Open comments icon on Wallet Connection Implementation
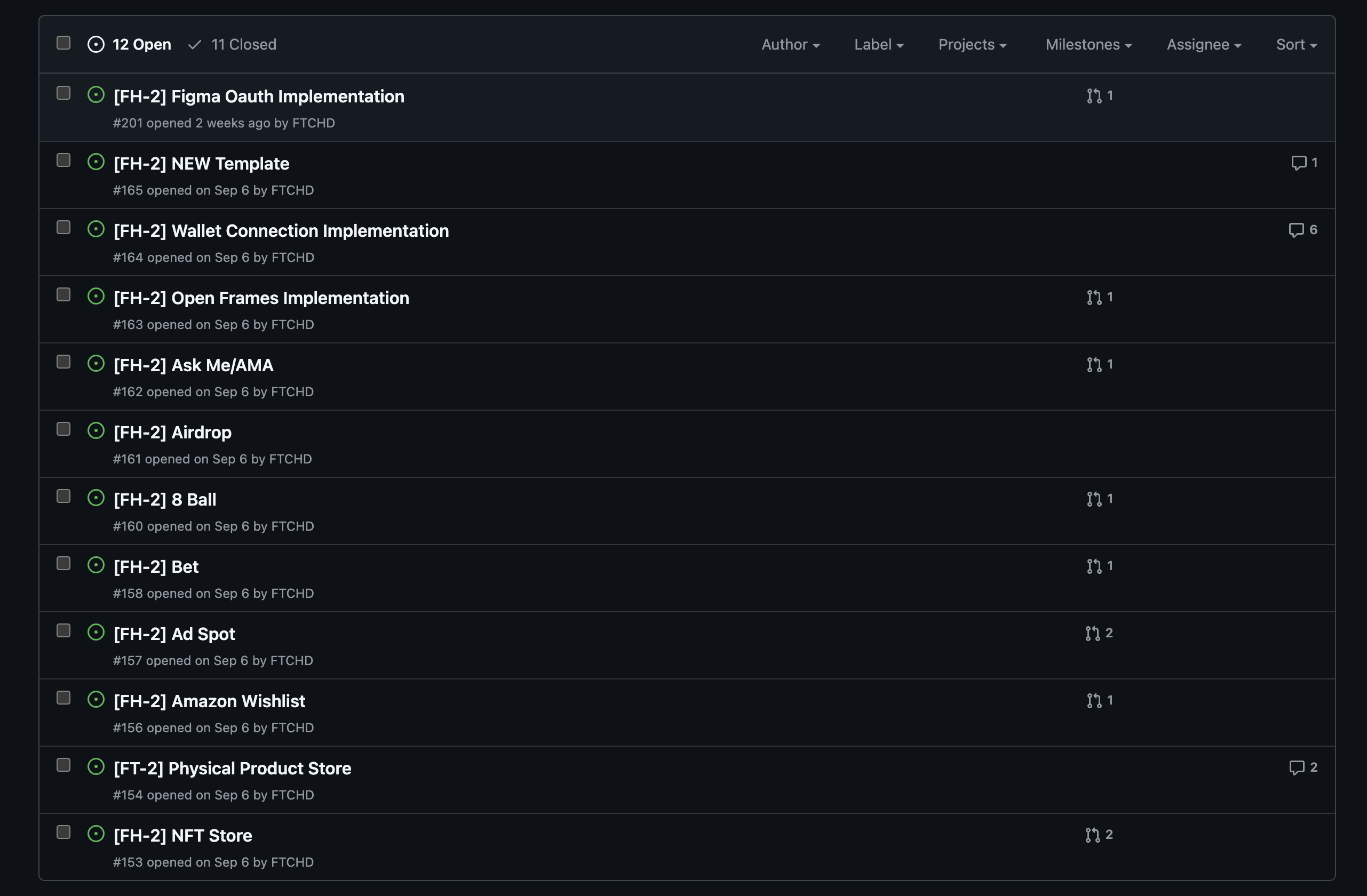The width and height of the screenshot is (1367, 896). click(1297, 230)
